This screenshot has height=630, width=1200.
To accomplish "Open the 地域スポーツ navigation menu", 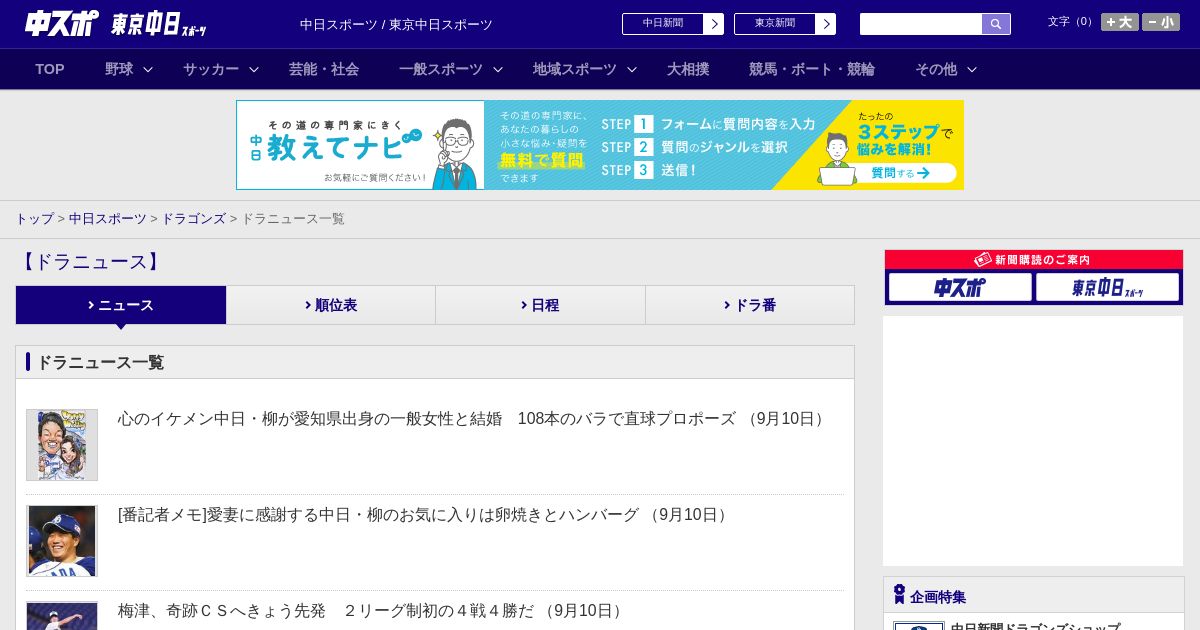I will click(575, 69).
